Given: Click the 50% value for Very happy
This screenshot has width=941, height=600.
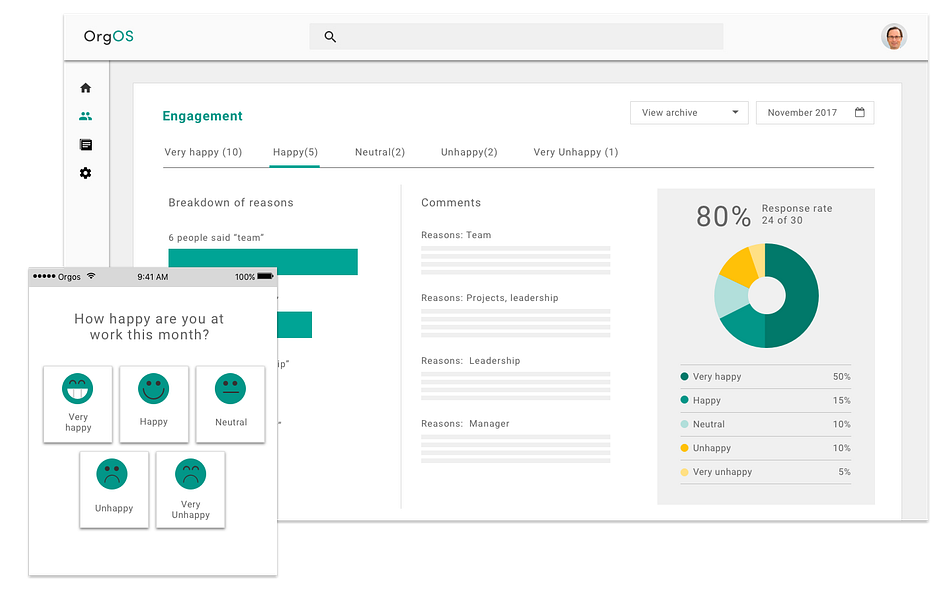Looking at the screenshot, I should coord(841,377).
